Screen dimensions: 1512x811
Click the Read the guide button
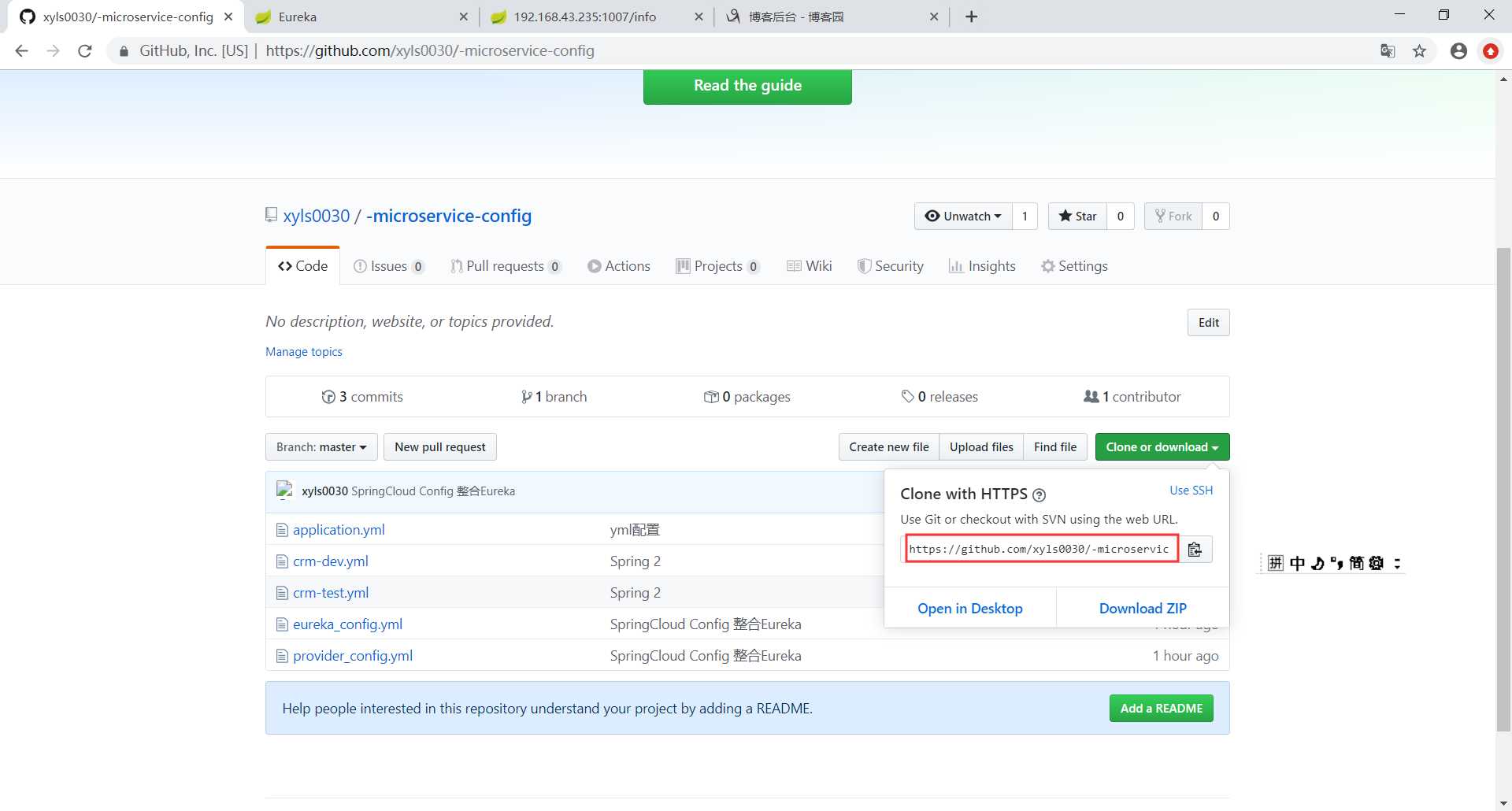click(747, 86)
